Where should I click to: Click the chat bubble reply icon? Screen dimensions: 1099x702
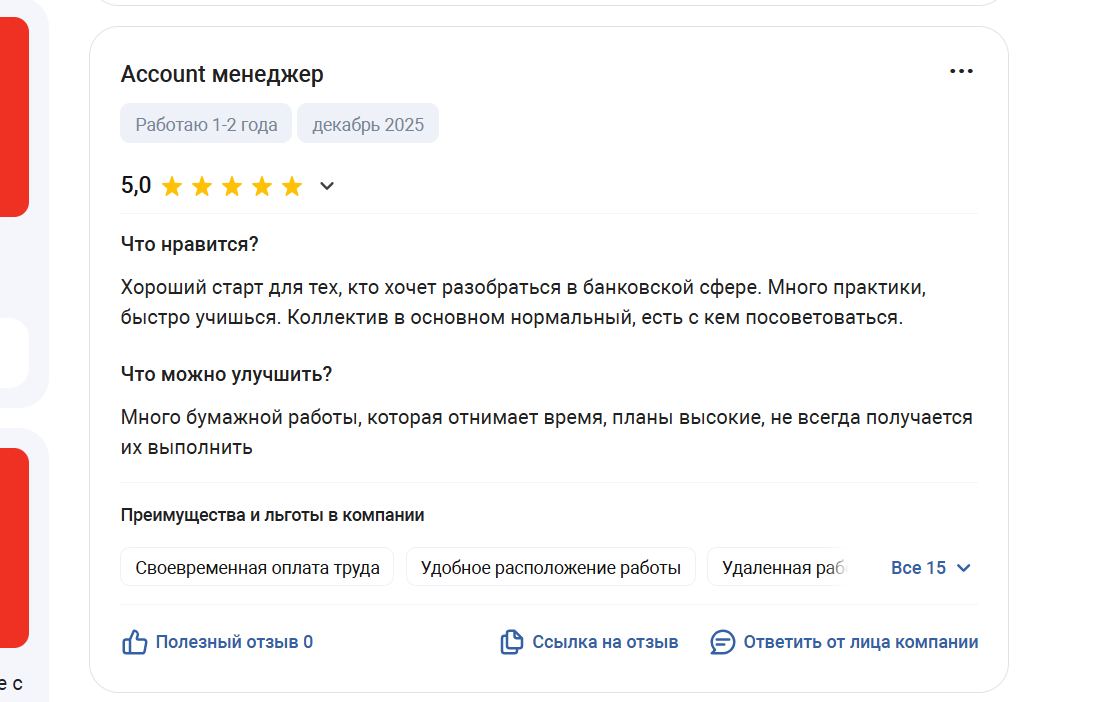click(722, 642)
